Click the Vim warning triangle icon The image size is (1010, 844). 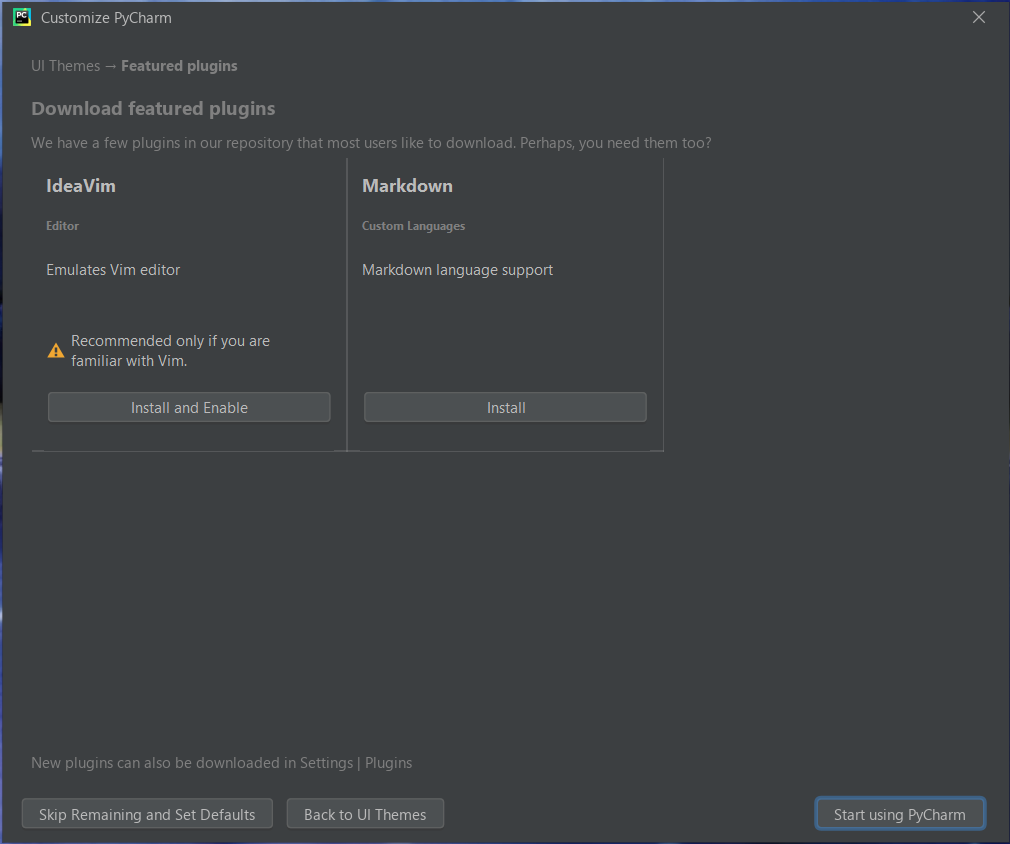(56, 350)
